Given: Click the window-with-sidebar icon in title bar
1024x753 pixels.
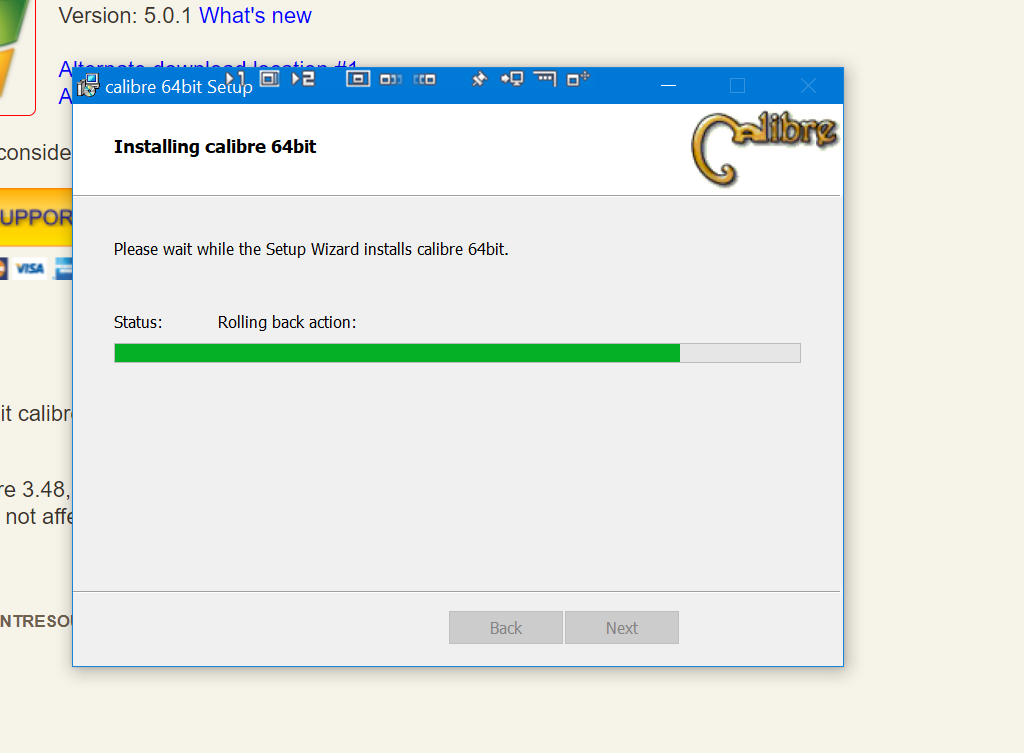Looking at the screenshot, I should (x=270, y=79).
